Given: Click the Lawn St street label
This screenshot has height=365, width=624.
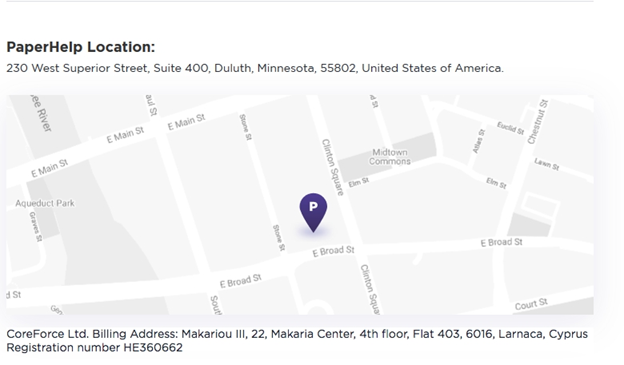Looking at the screenshot, I should 547,164.
